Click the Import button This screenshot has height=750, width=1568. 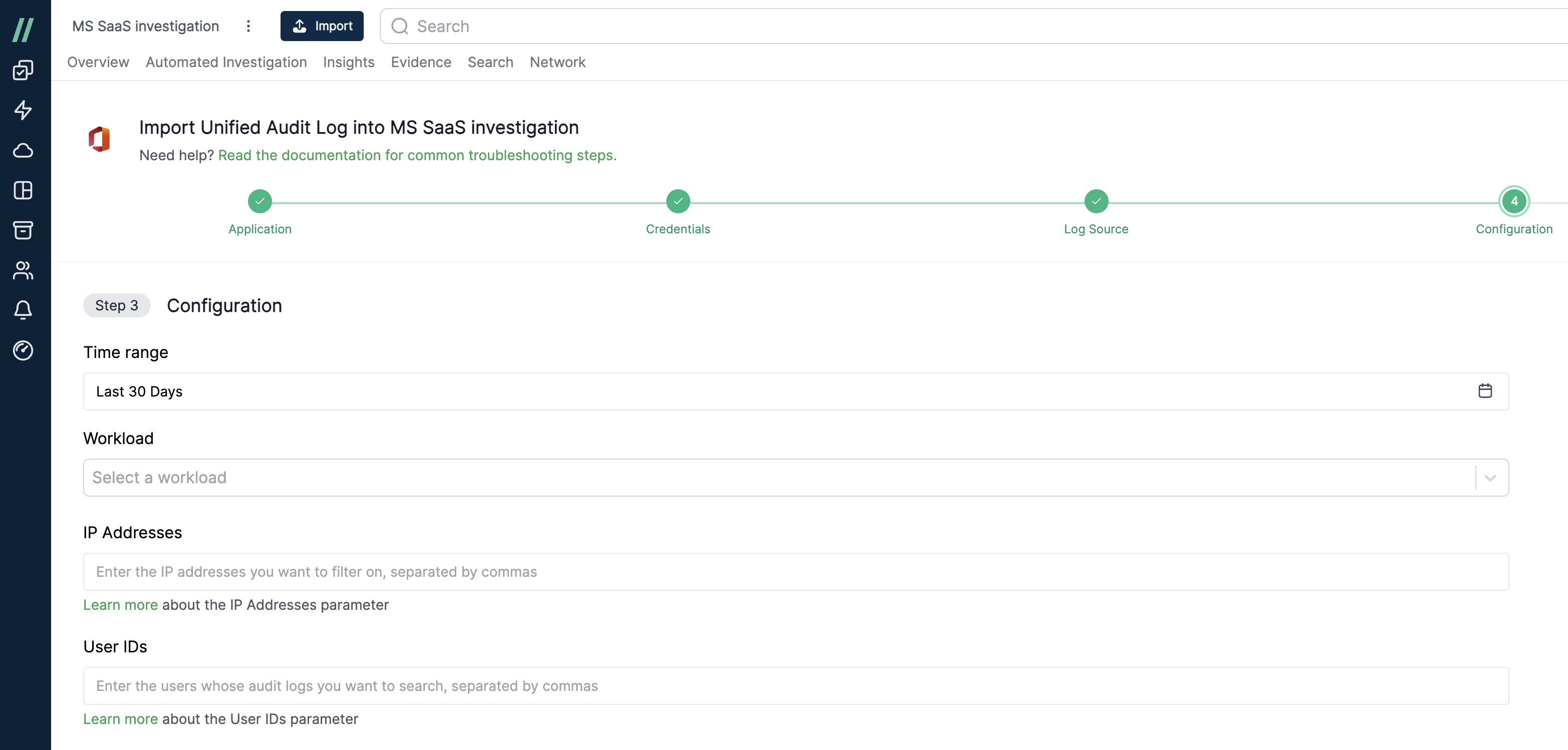coord(322,26)
